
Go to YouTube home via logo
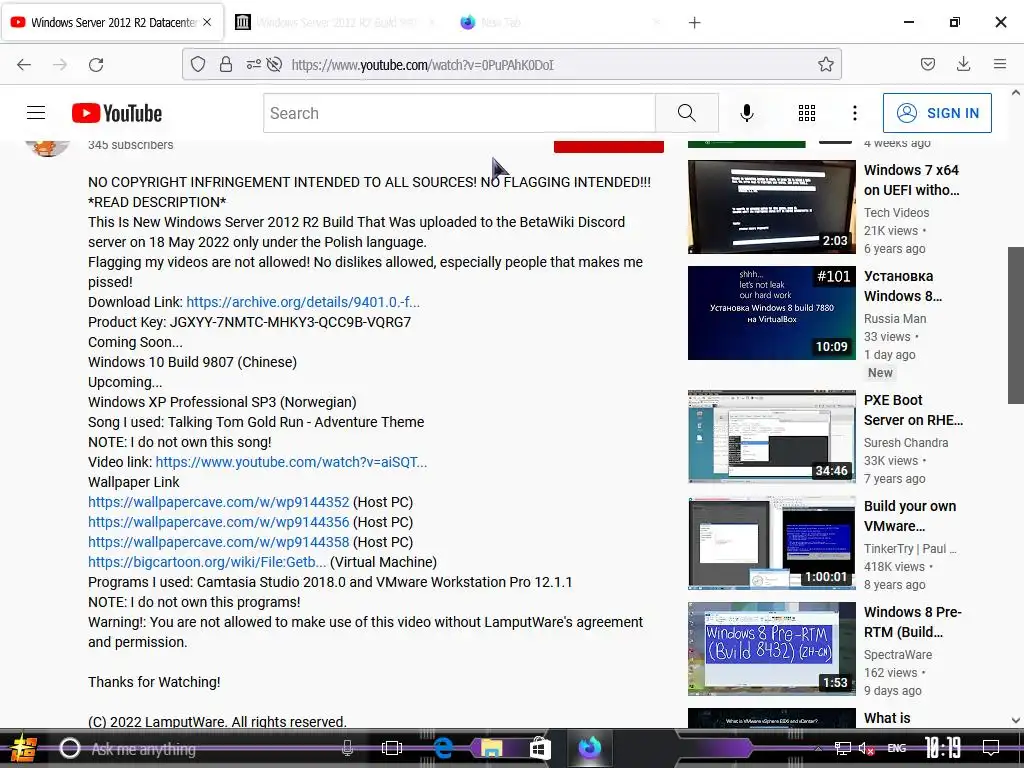coord(117,113)
